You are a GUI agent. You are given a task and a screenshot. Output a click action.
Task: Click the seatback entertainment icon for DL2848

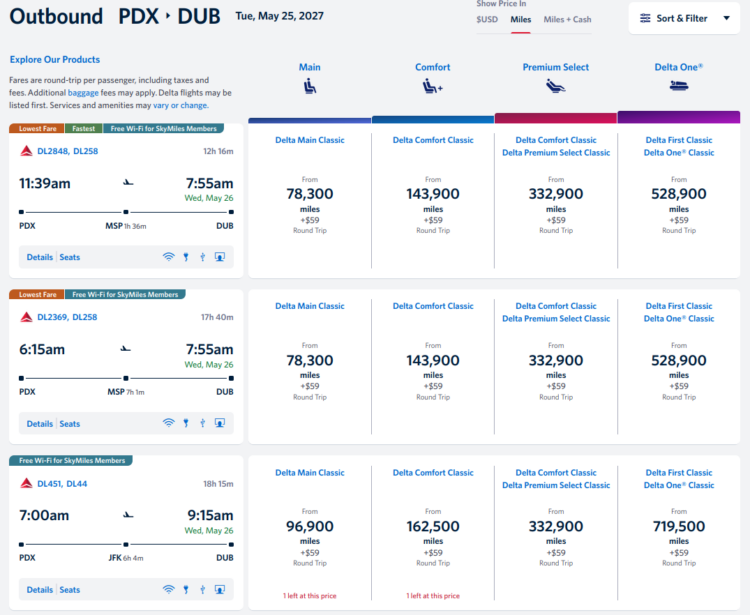220,257
